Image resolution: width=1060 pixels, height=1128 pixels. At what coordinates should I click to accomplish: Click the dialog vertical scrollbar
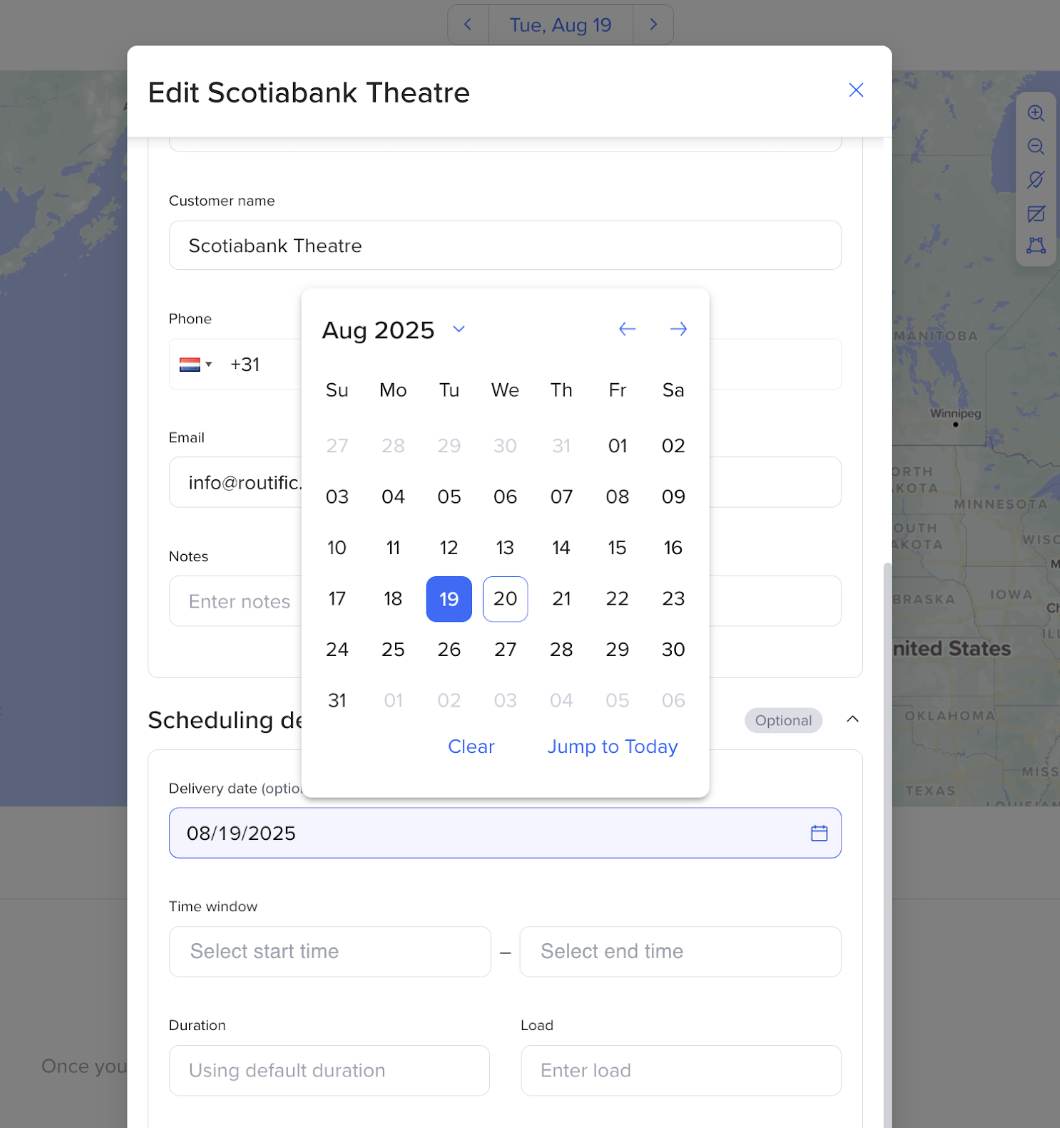click(887, 845)
